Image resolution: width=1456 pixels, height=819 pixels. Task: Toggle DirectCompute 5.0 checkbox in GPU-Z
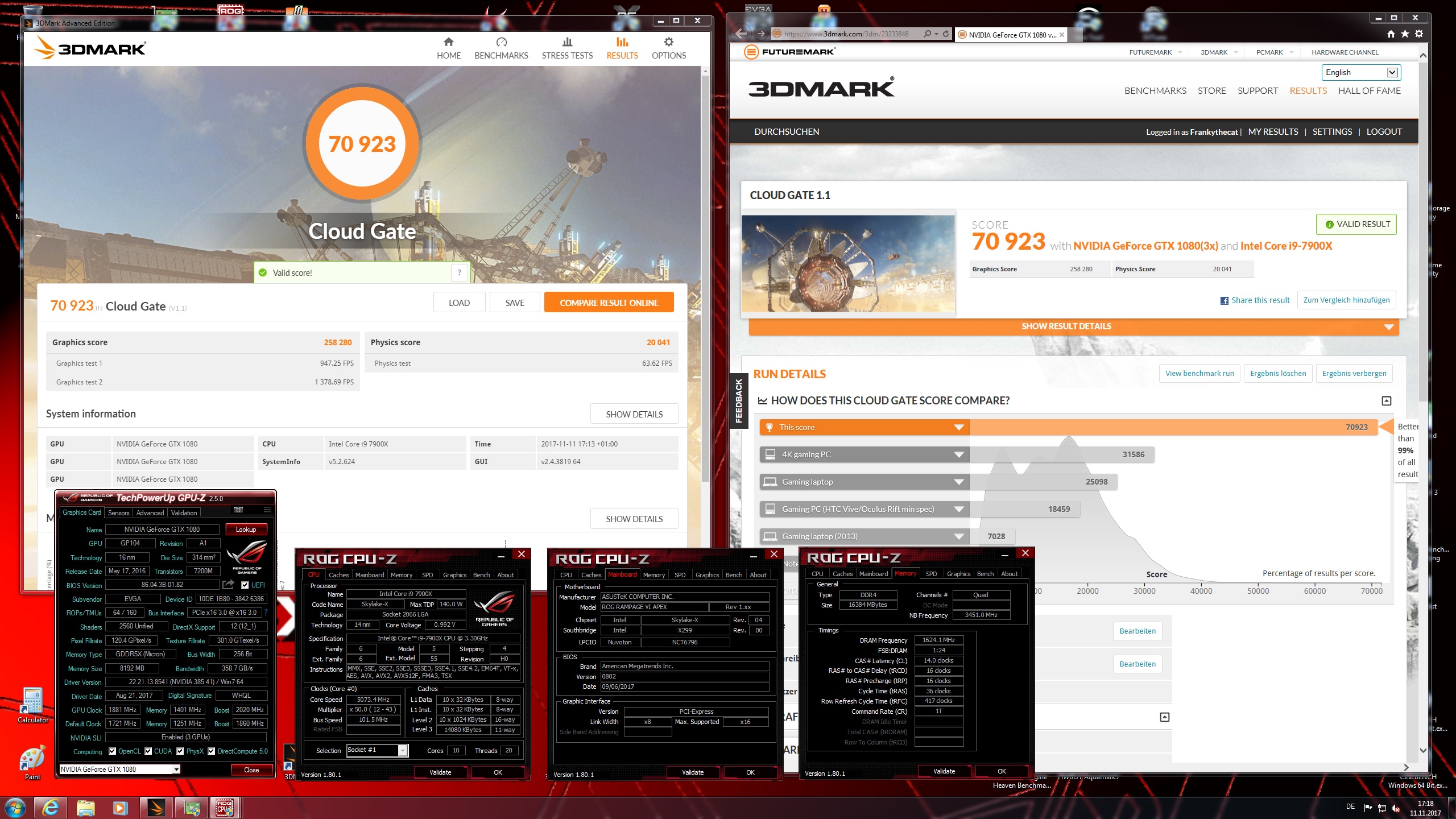212,751
